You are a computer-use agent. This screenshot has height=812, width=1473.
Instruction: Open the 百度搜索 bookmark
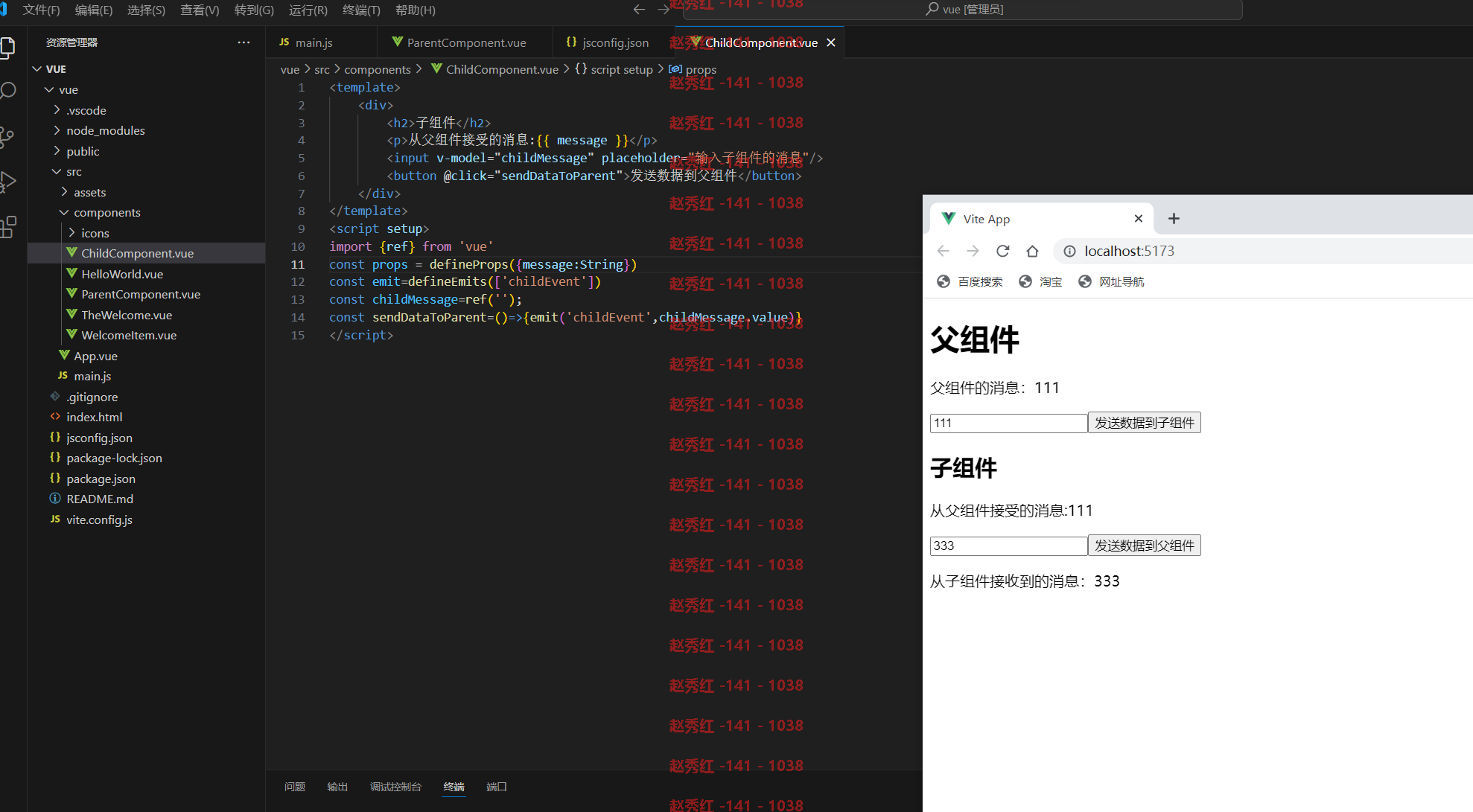click(x=970, y=281)
